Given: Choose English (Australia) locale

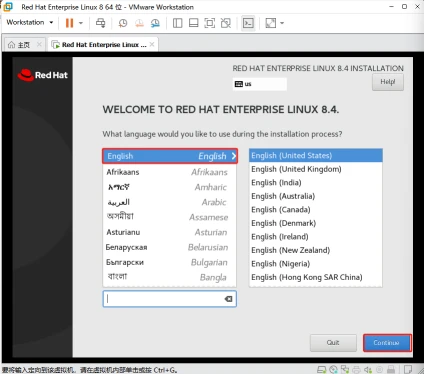Looking at the screenshot, I should point(316,196).
